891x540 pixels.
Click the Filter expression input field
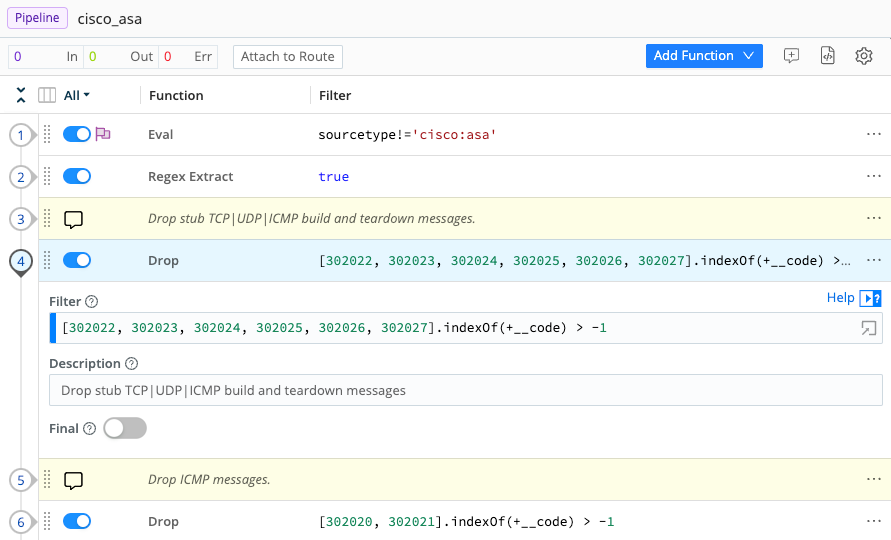point(466,328)
